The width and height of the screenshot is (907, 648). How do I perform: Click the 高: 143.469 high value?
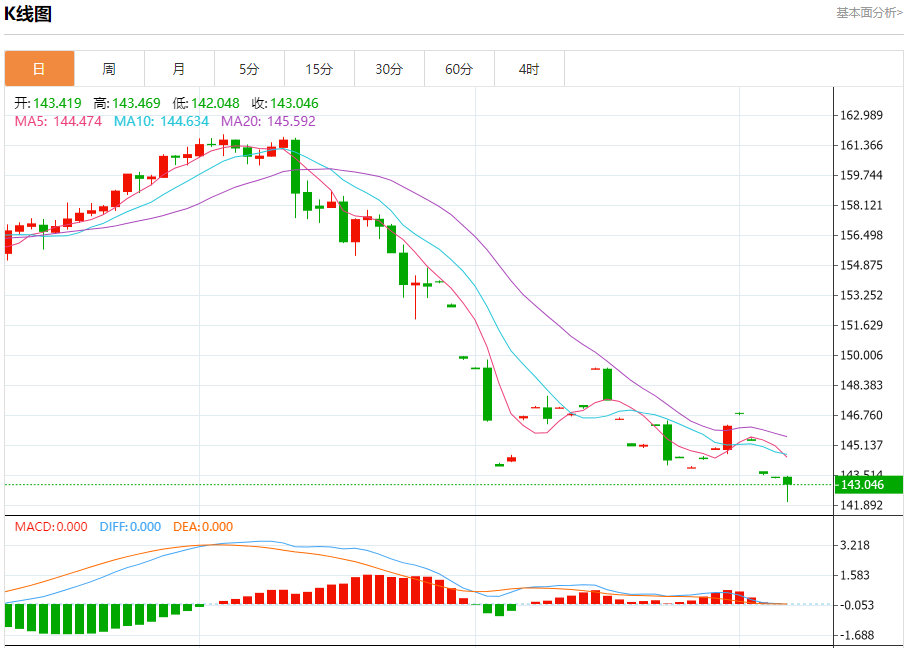(127, 104)
